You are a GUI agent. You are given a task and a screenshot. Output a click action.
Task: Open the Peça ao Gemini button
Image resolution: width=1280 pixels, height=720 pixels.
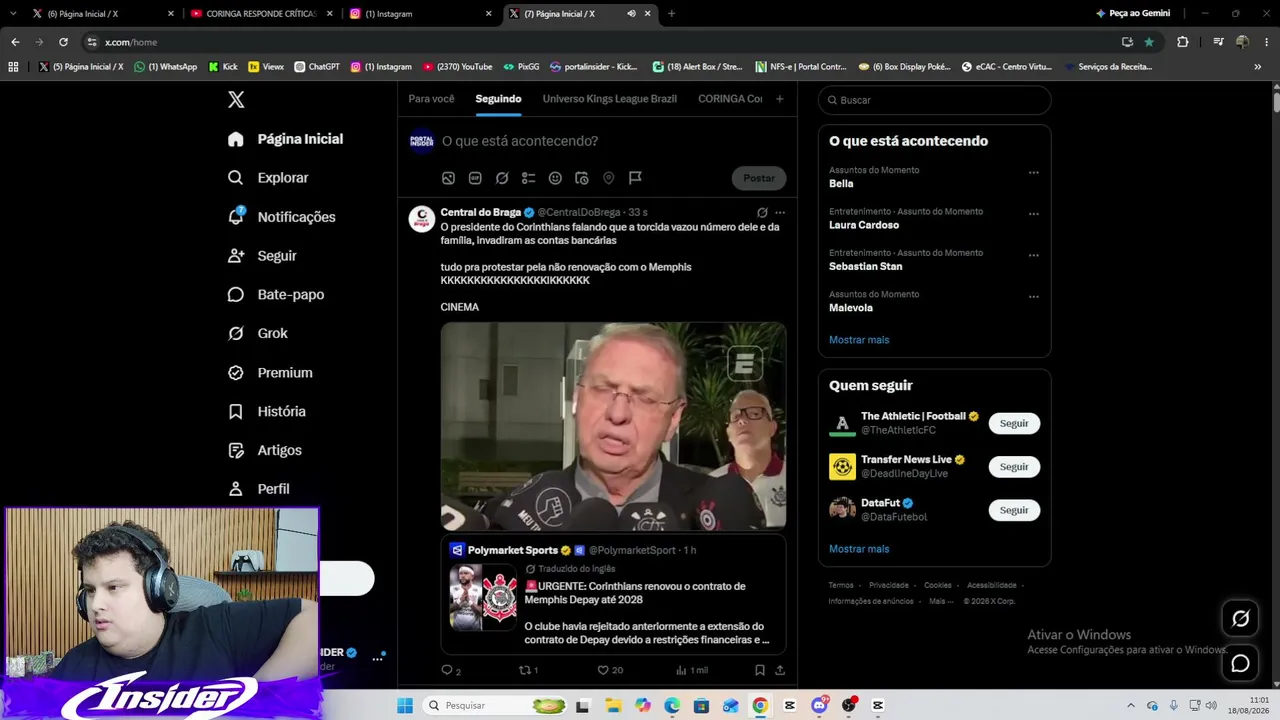[x=1133, y=14]
